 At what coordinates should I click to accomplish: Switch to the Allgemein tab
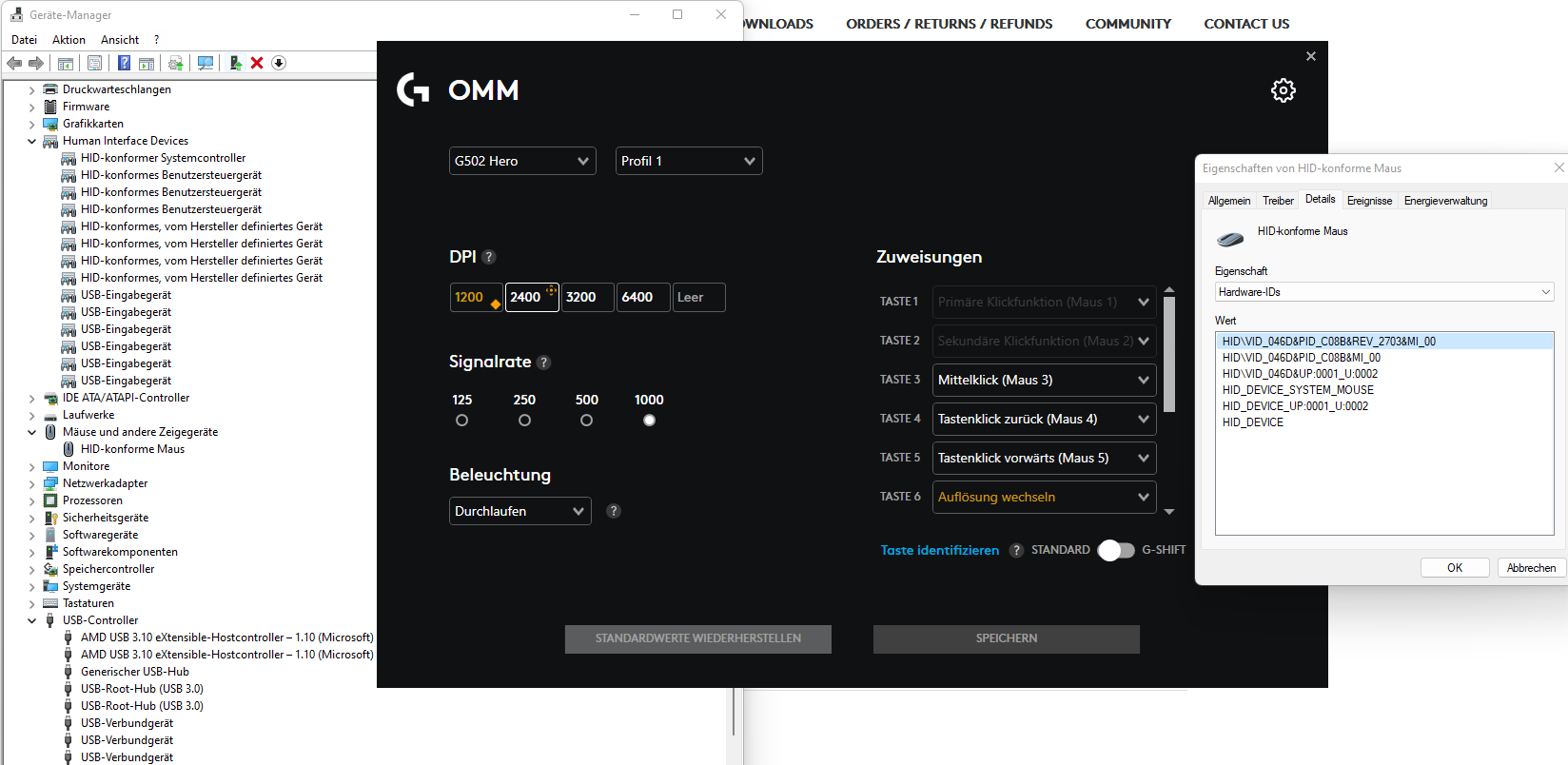point(1229,201)
